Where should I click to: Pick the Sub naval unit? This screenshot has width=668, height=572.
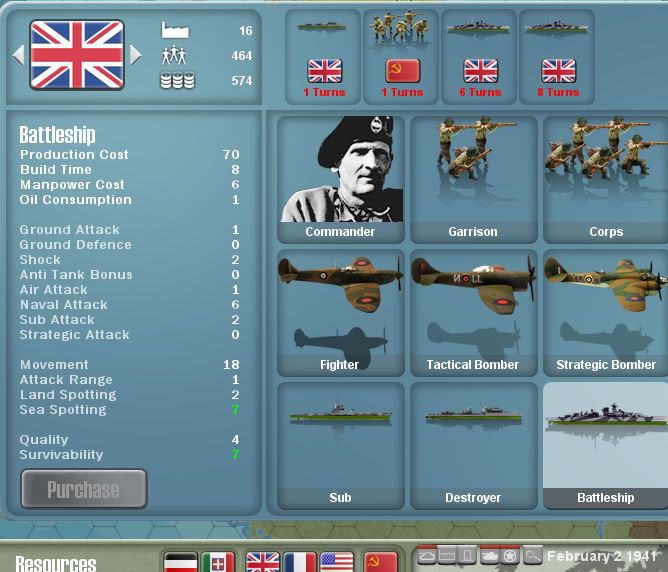click(x=341, y=445)
